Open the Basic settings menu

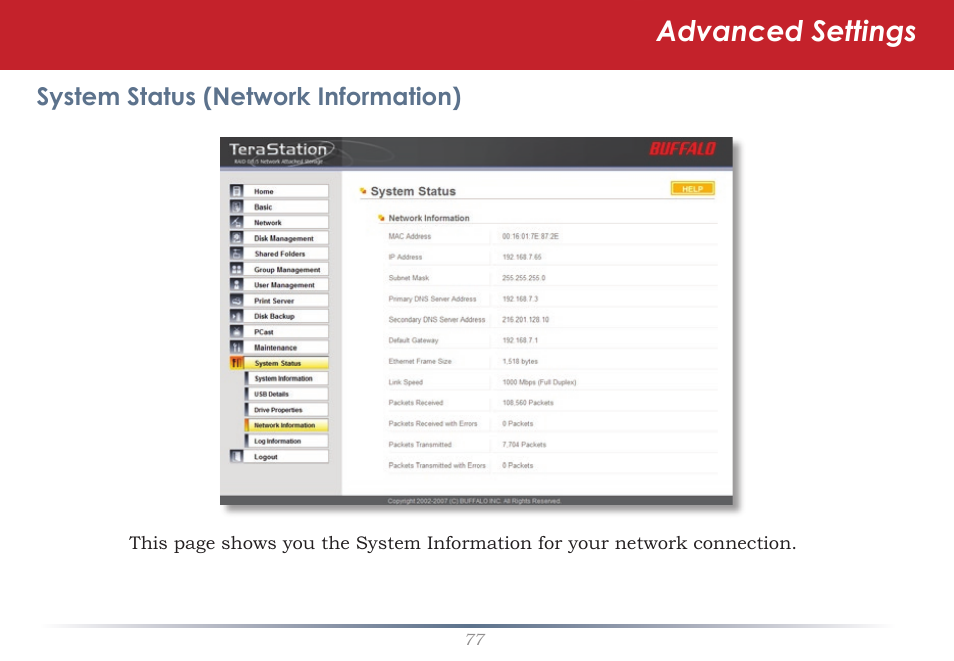(x=287, y=207)
